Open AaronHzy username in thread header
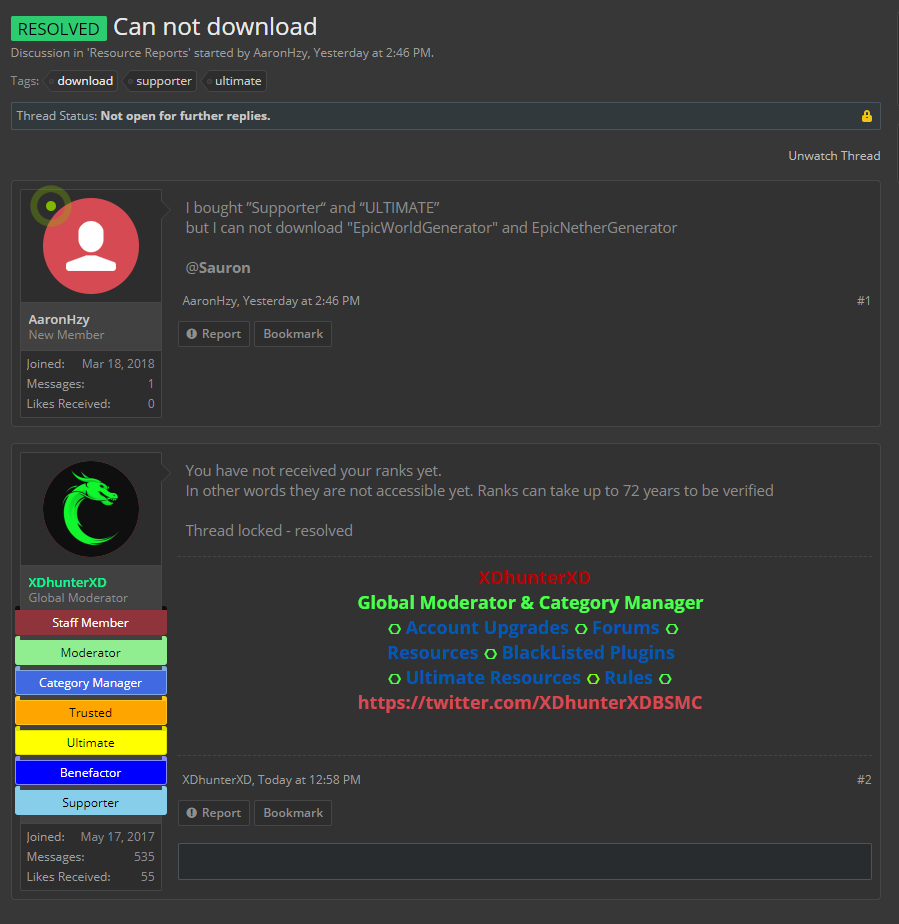The width and height of the screenshot is (899, 924). click(x=280, y=53)
